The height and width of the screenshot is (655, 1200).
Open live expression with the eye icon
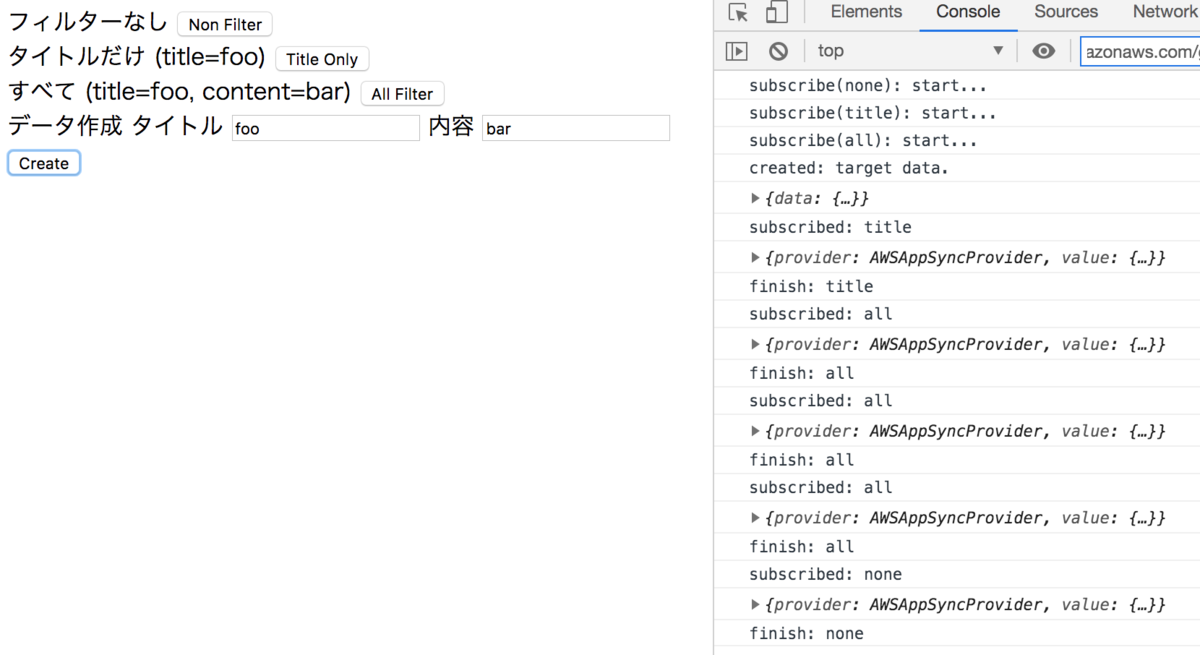tap(1043, 51)
